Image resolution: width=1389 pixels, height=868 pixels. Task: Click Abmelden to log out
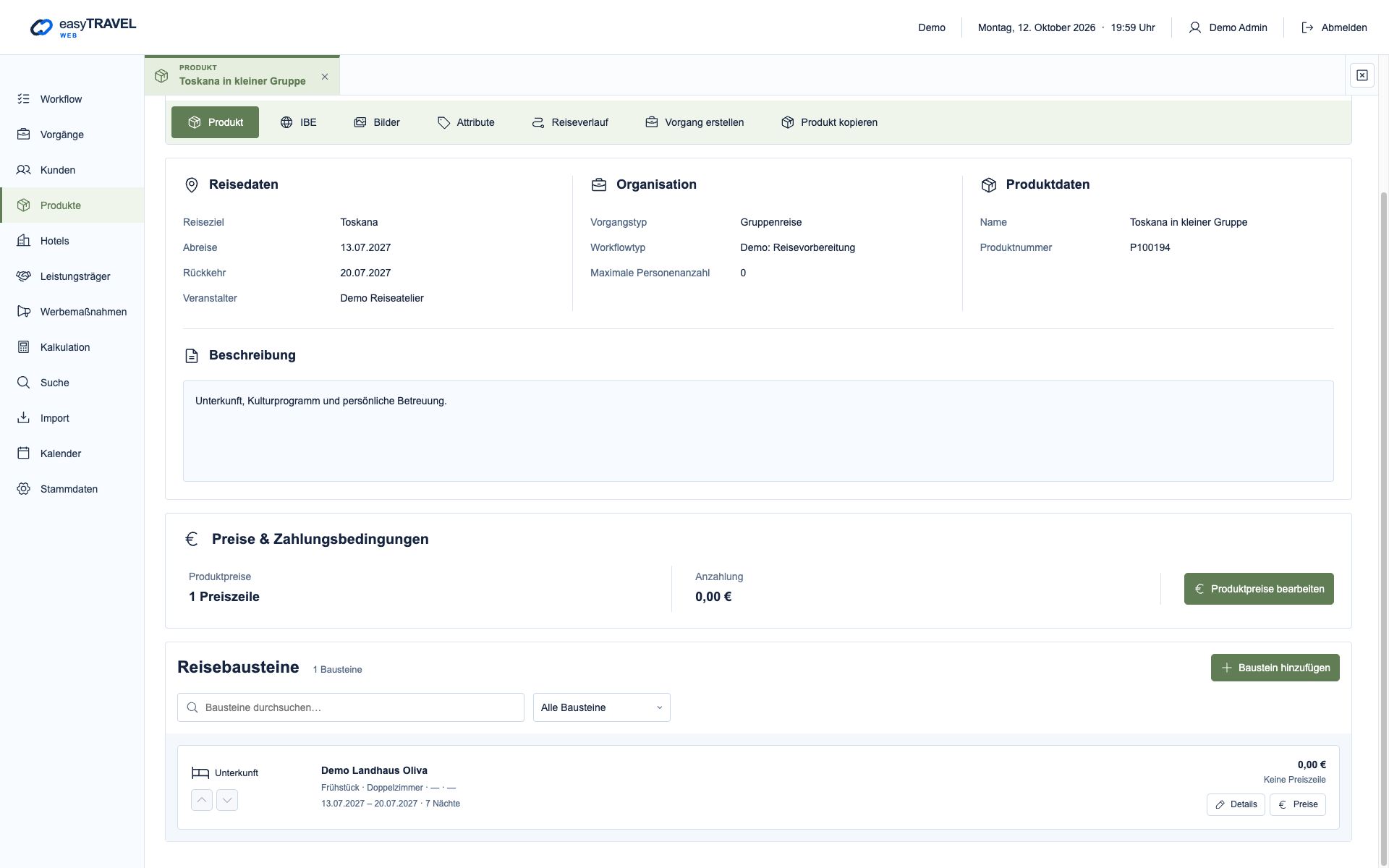click(1334, 27)
